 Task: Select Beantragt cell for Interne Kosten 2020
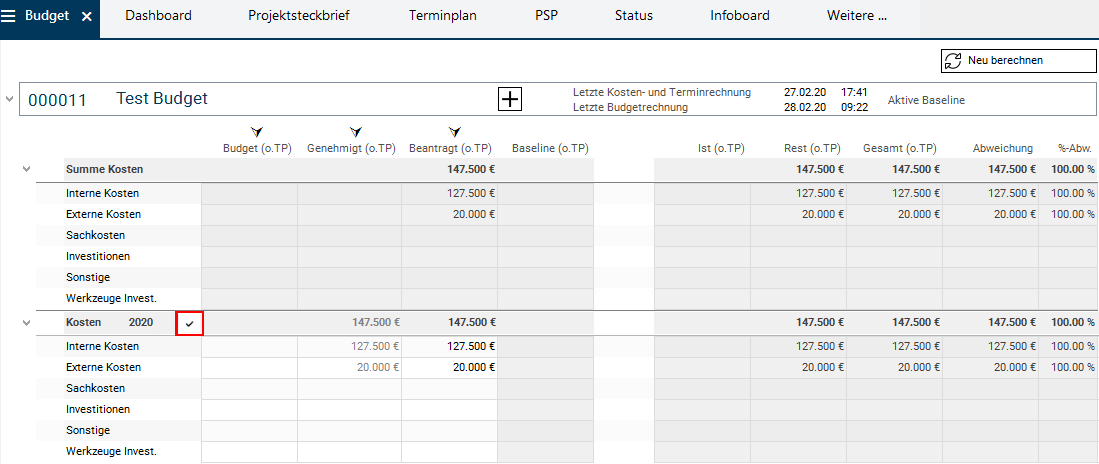(x=449, y=346)
